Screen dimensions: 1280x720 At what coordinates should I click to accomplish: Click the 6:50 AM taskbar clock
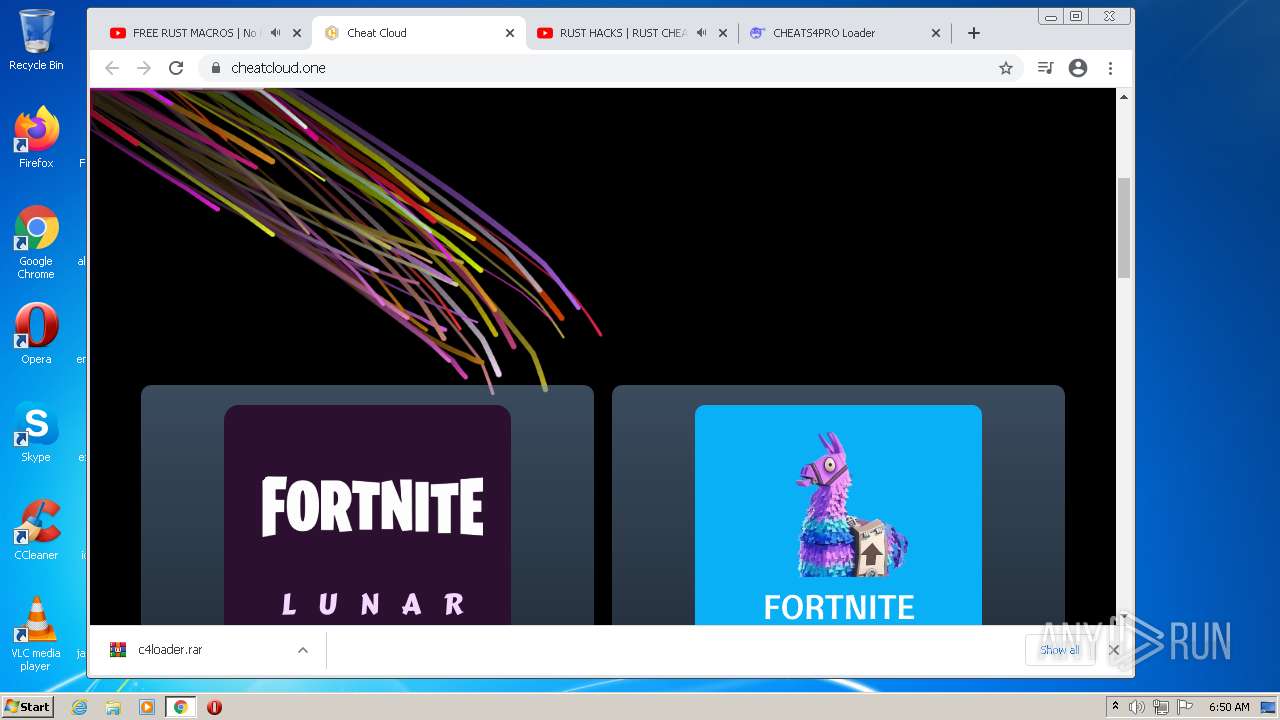[1229, 707]
